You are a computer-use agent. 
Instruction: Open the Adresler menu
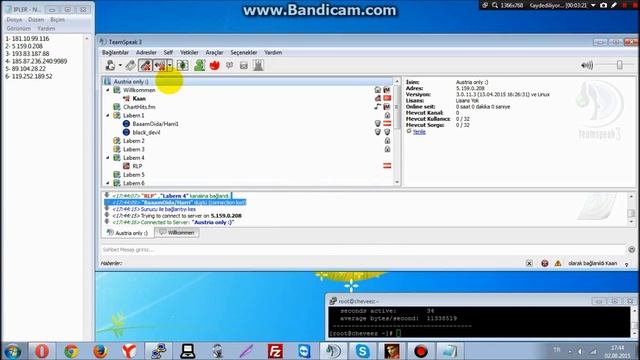146,52
